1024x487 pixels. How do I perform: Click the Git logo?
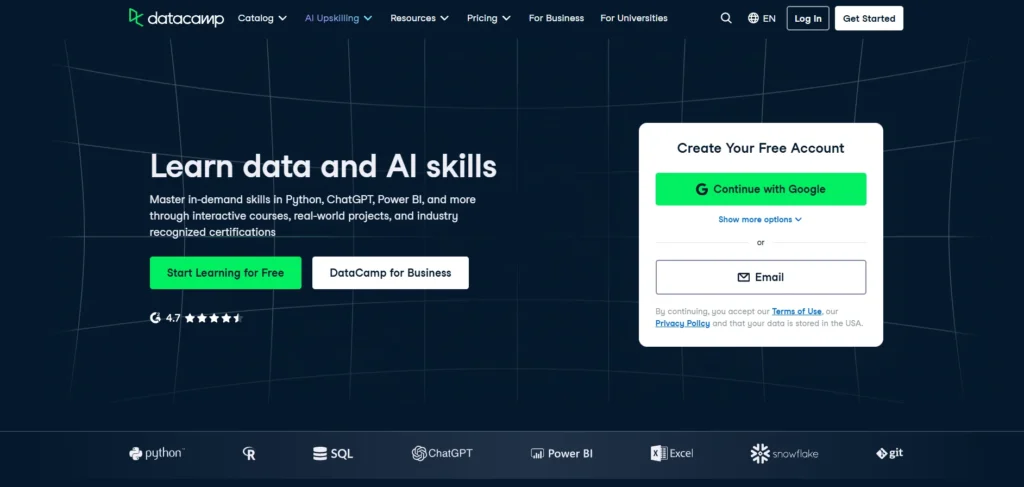tap(889, 453)
